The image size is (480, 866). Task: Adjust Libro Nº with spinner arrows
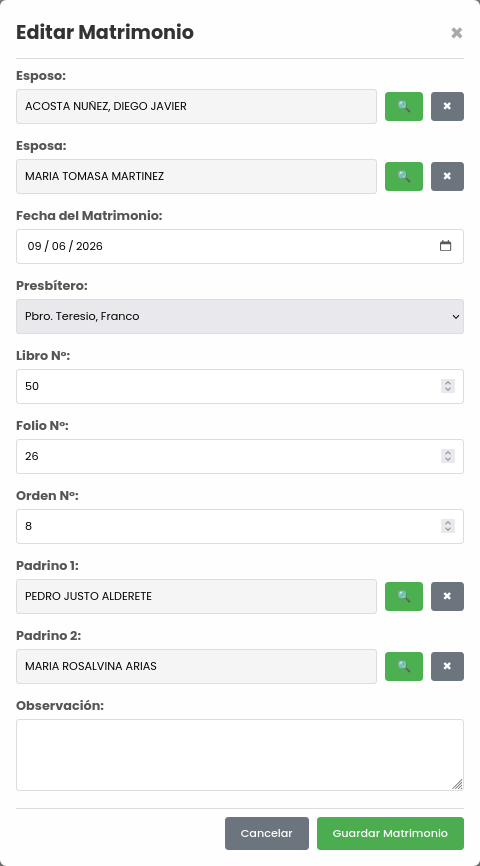(x=448, y=386)
